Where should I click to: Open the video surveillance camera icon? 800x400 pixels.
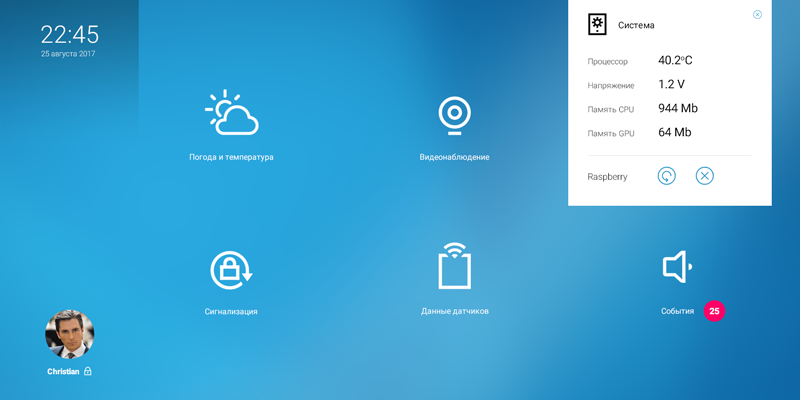point(455,115)
